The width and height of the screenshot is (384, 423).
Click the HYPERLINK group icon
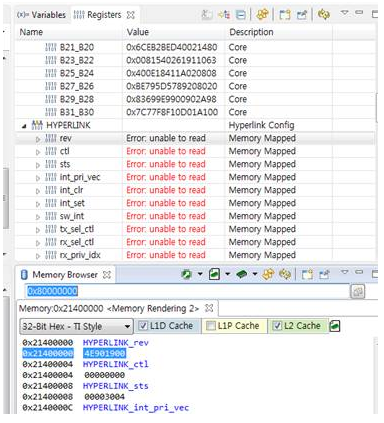(x=37, y=125)
